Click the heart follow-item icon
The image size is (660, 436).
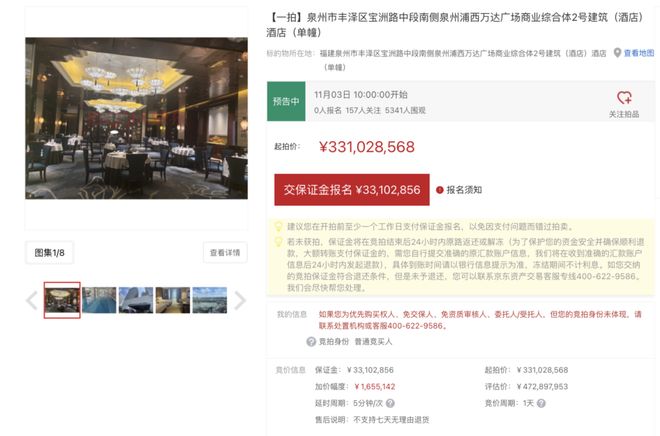pyautogui.click(x=624, y=98)
